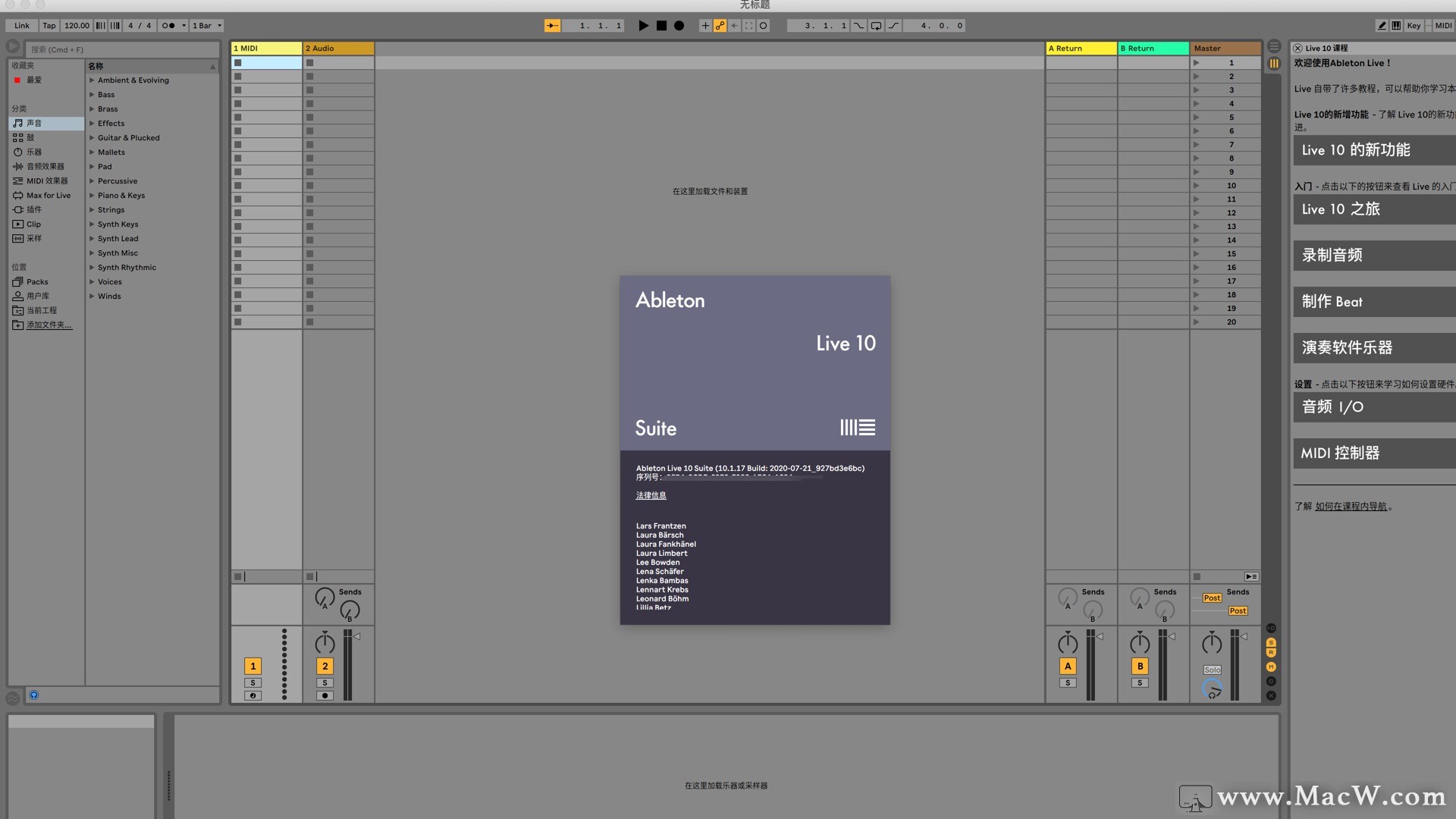Select the Clip category in browser

[45, 224]
